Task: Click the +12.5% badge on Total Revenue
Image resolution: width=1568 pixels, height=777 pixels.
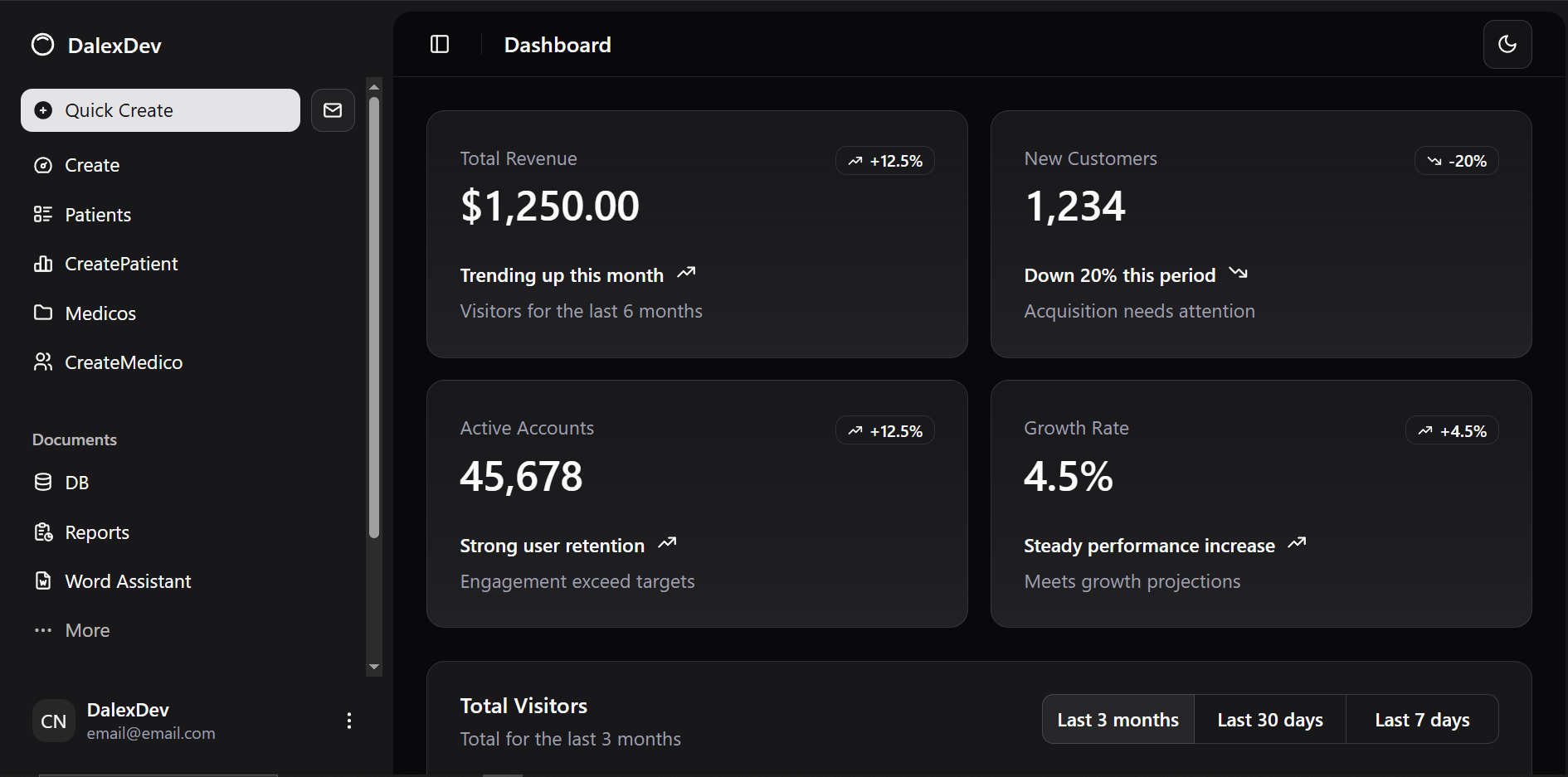Action: tap(885, 161)
